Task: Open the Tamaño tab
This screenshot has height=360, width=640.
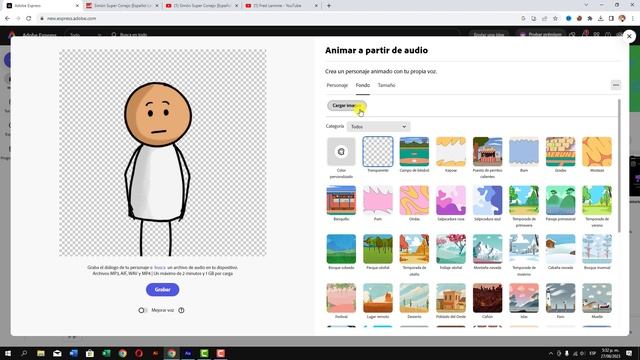Action: click(386, 85)
